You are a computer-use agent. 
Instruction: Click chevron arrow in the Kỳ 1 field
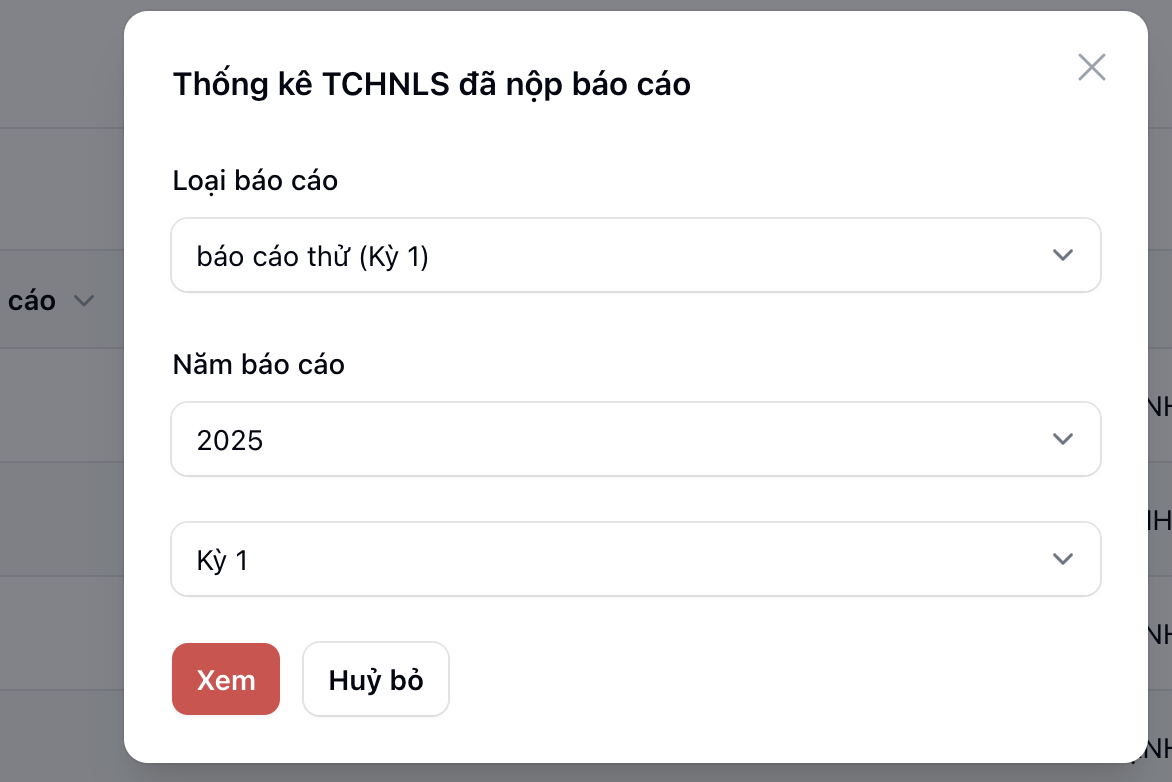pyautogui.click(x=1063, y=559)
